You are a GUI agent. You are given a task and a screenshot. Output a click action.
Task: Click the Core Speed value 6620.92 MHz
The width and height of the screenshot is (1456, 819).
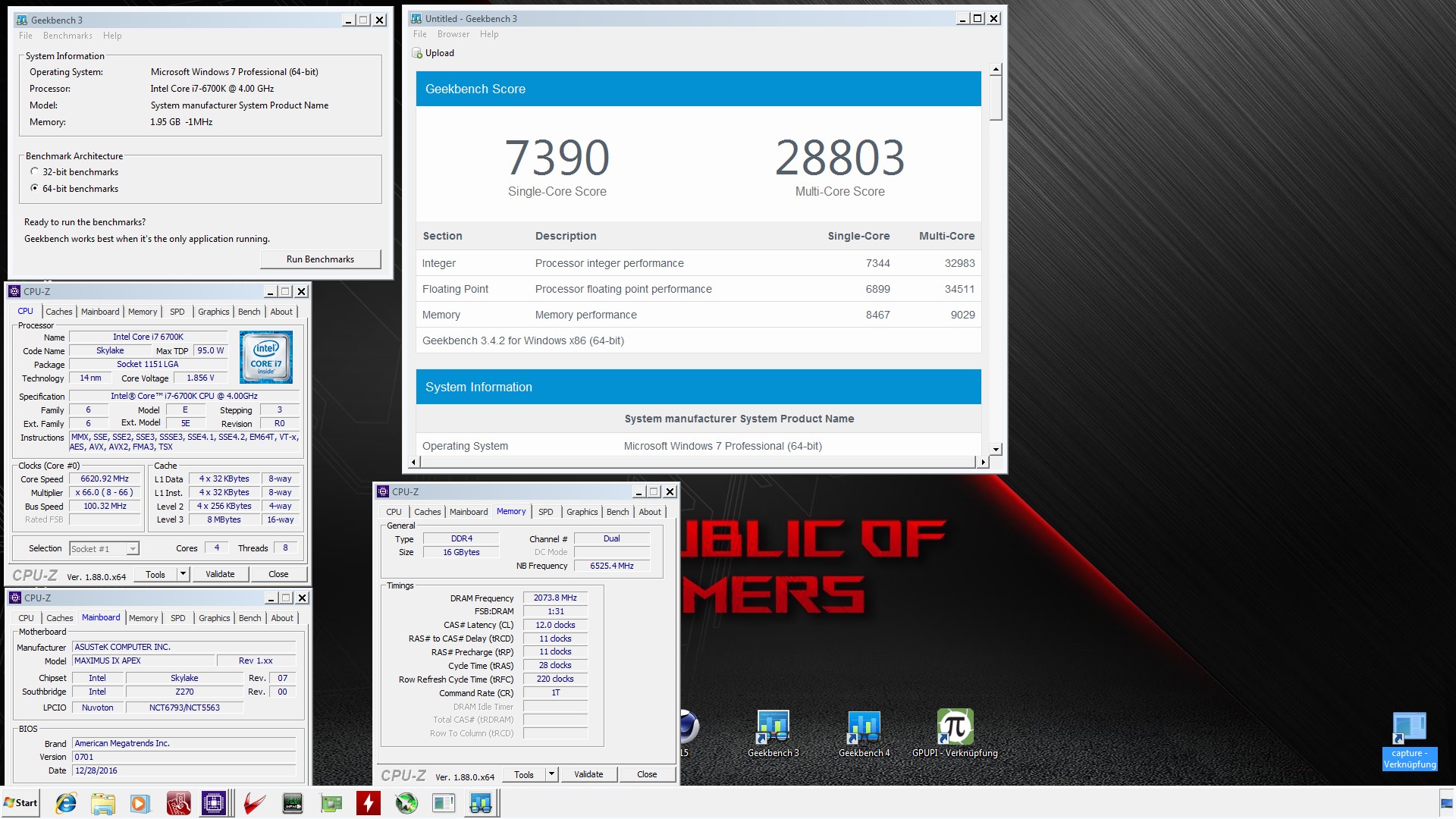tap(105, 479)
